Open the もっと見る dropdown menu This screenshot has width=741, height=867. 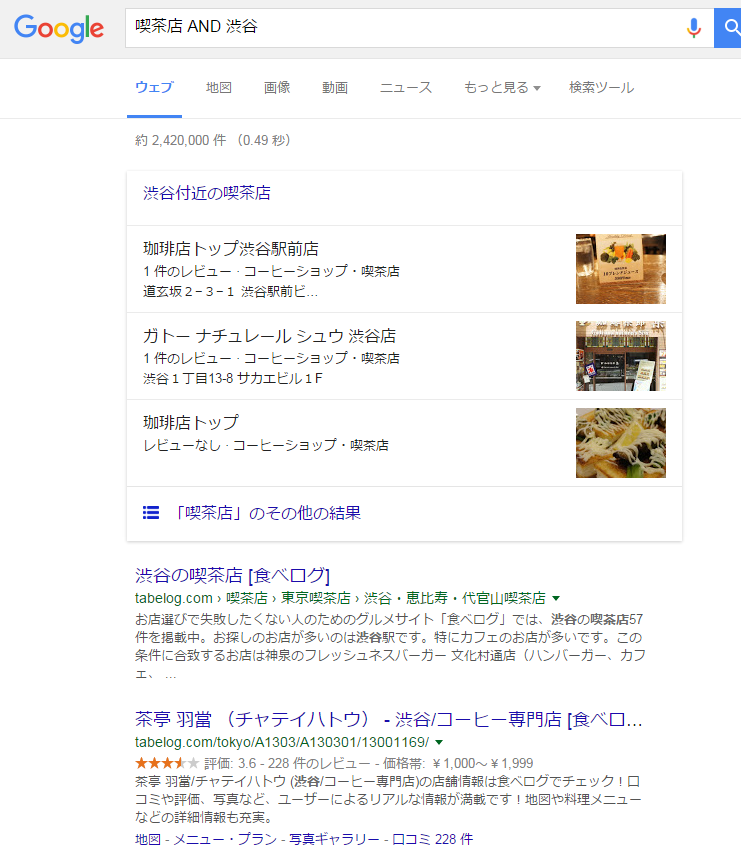[502, 87]
